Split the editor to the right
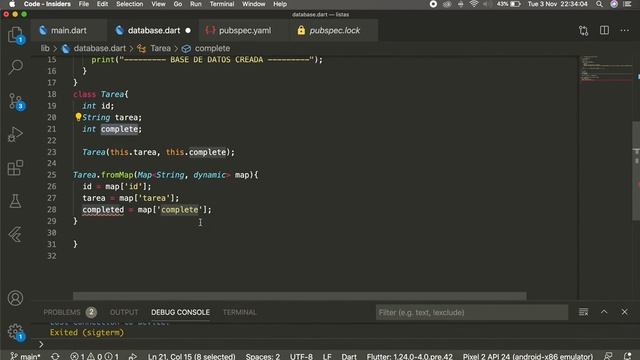The height and width of the screenshot is (360, 640). (604, 30)
